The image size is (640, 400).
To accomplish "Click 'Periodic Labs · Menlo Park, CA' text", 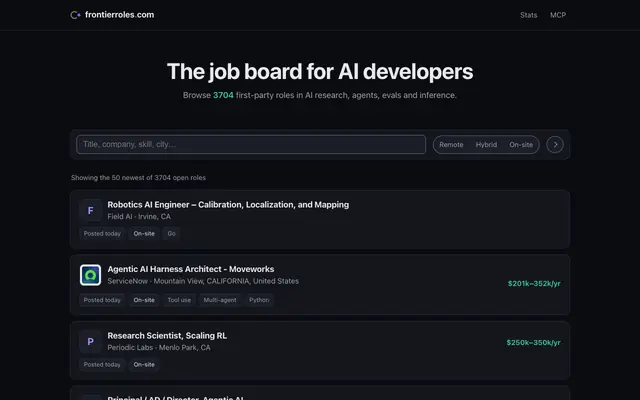I will coord(159,347).
